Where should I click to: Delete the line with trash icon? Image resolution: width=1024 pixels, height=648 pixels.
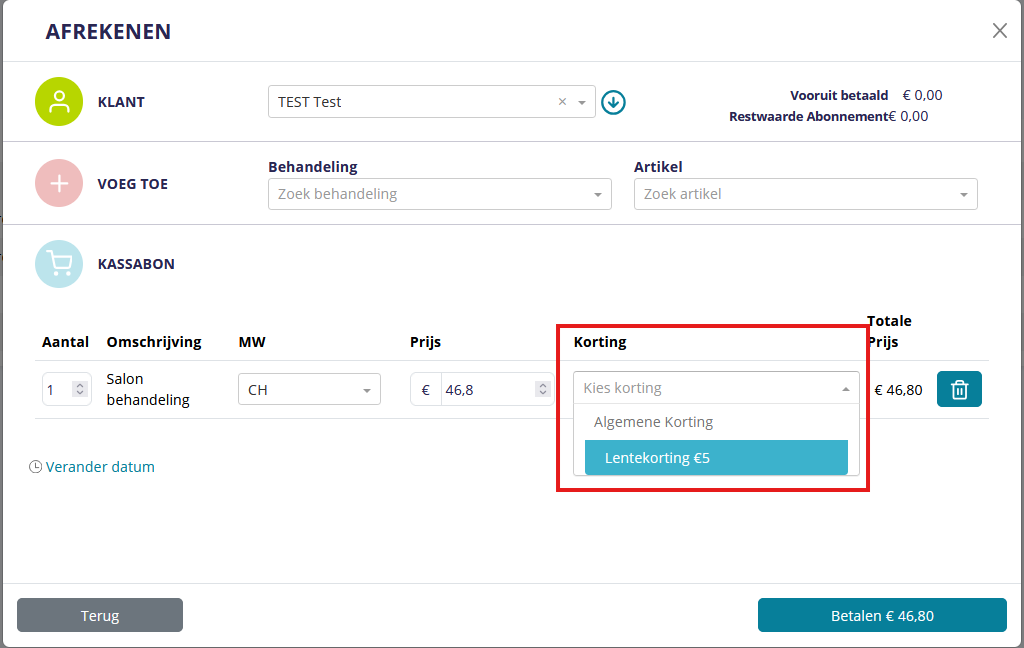tap(959, 389)
